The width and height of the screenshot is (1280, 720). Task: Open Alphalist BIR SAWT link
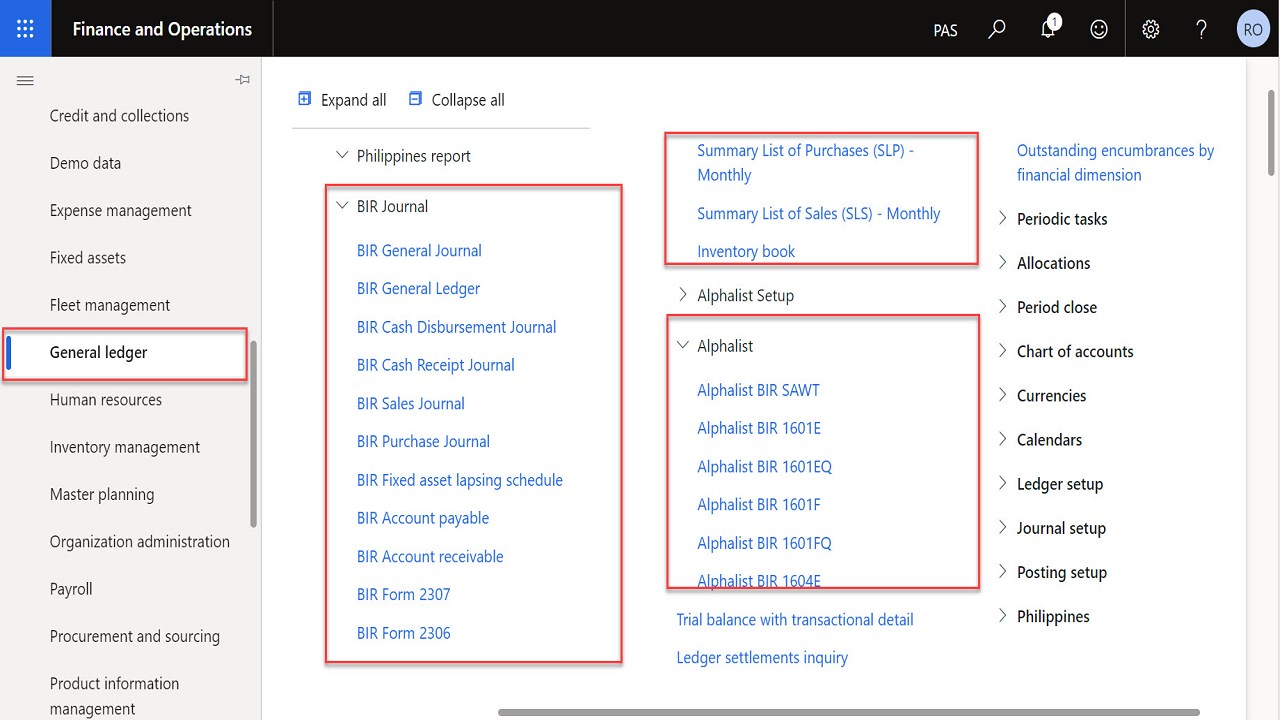tap(758, 391)
